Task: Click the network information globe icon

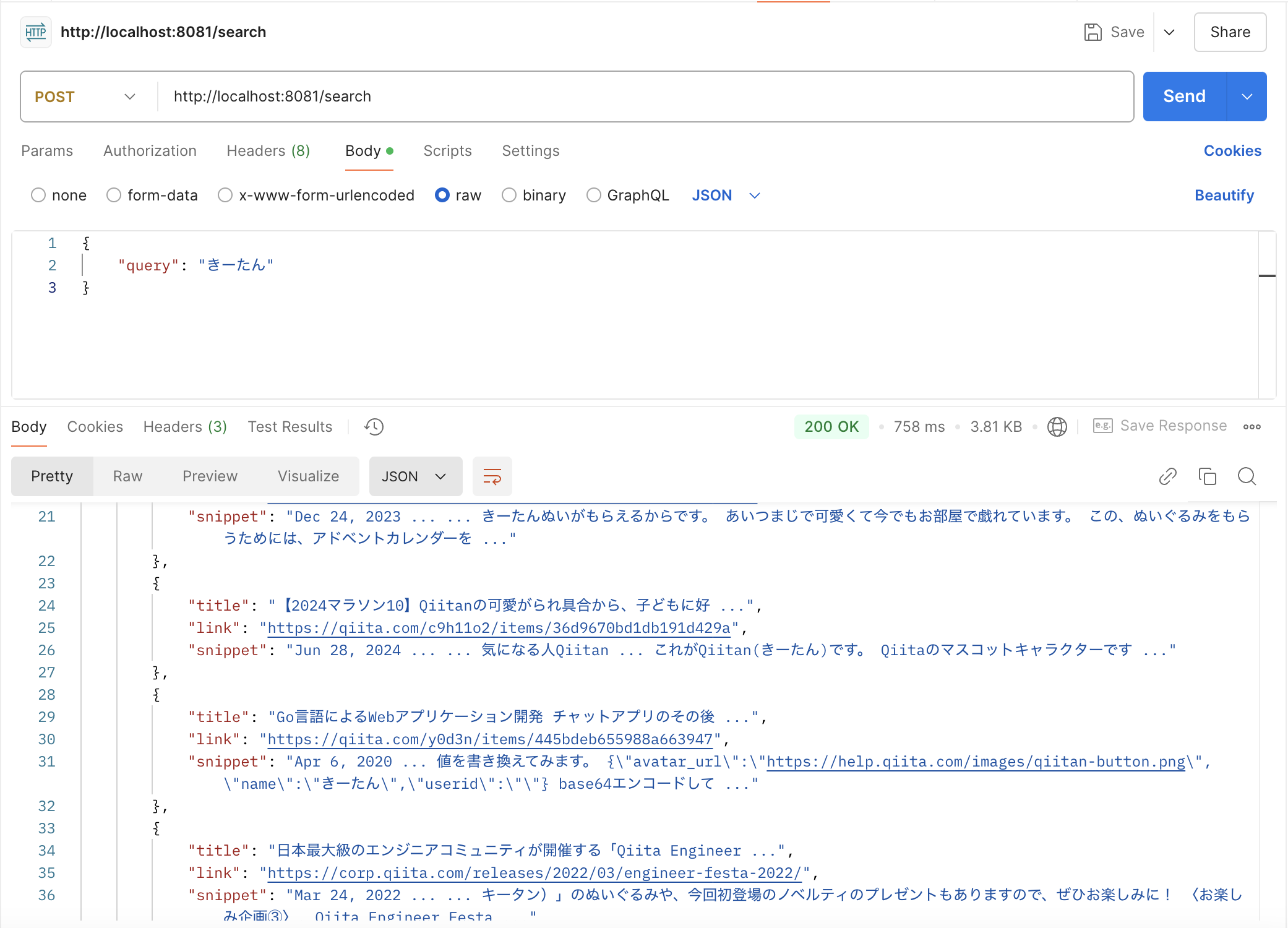Action: tap(1057, 426)
